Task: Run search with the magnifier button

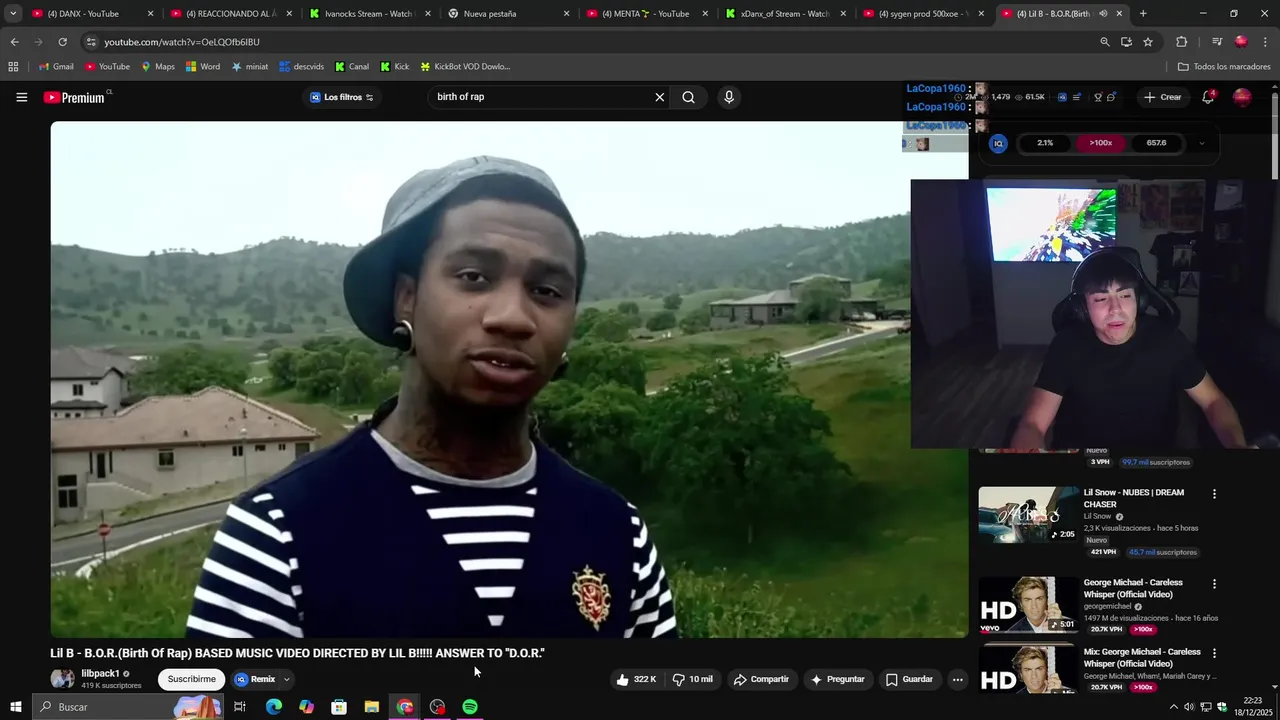Action: click(x=688, y=97)
